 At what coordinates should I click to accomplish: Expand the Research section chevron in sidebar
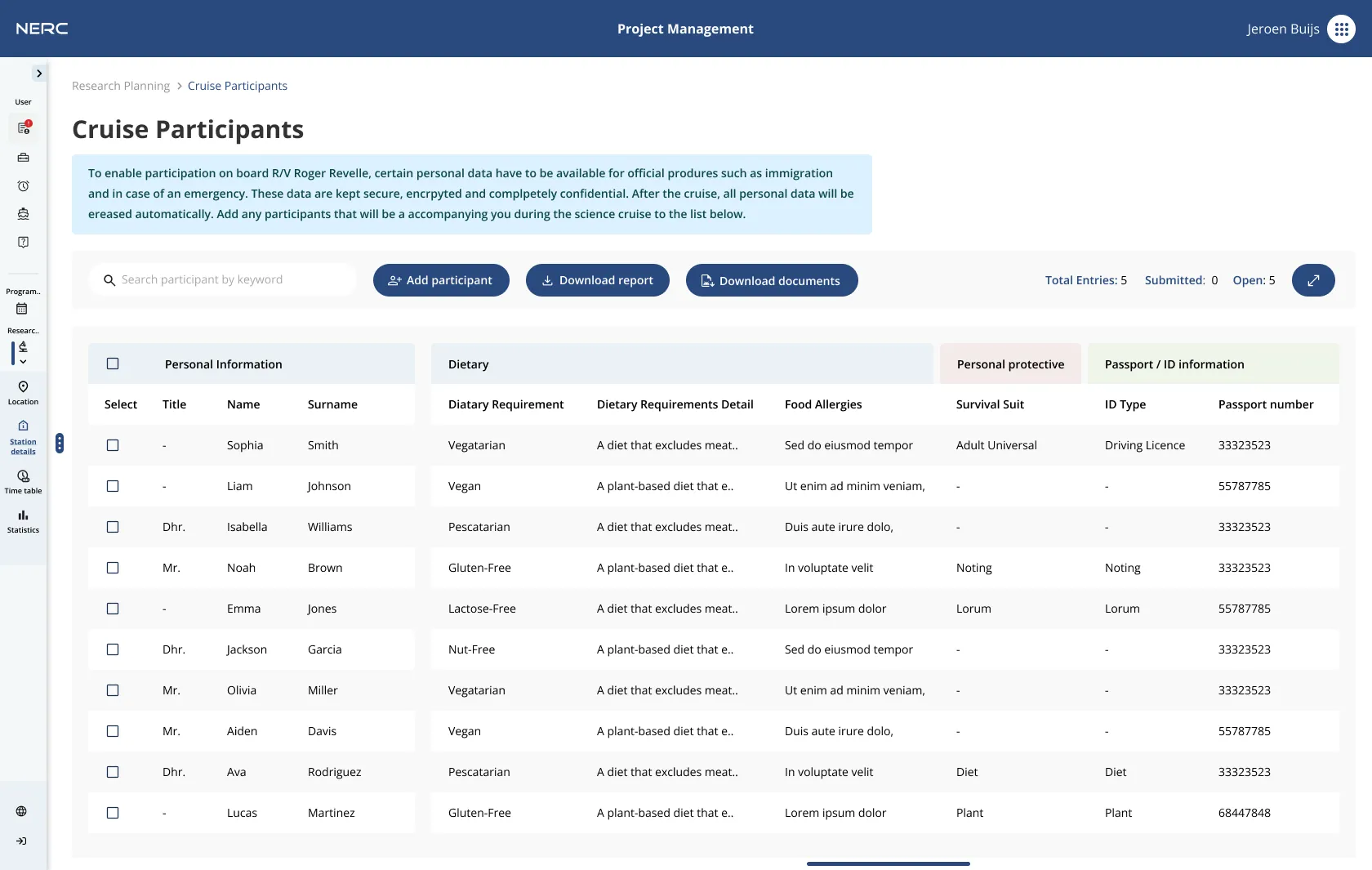coord(23,361)
